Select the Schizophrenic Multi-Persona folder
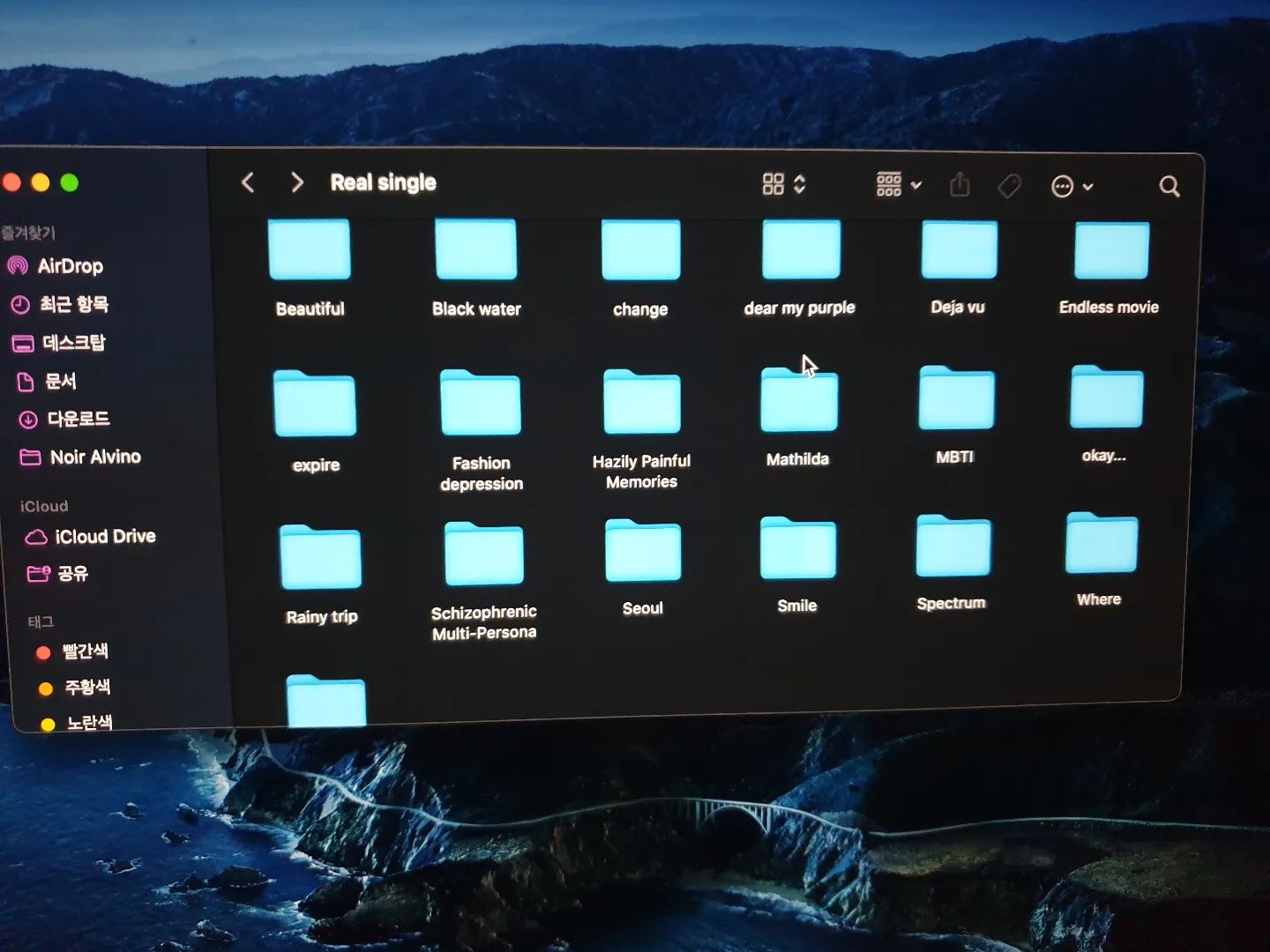 484,582
